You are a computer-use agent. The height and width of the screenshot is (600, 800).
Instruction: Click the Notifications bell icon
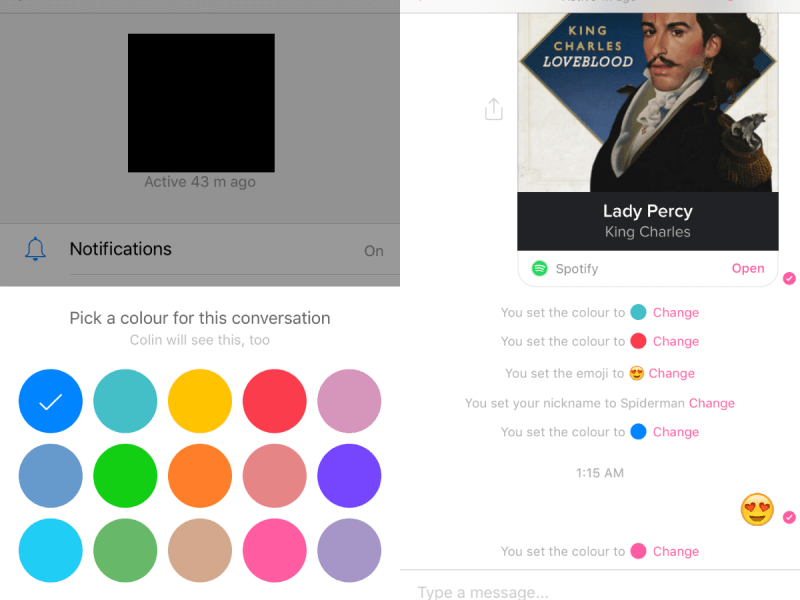(37, 249)
